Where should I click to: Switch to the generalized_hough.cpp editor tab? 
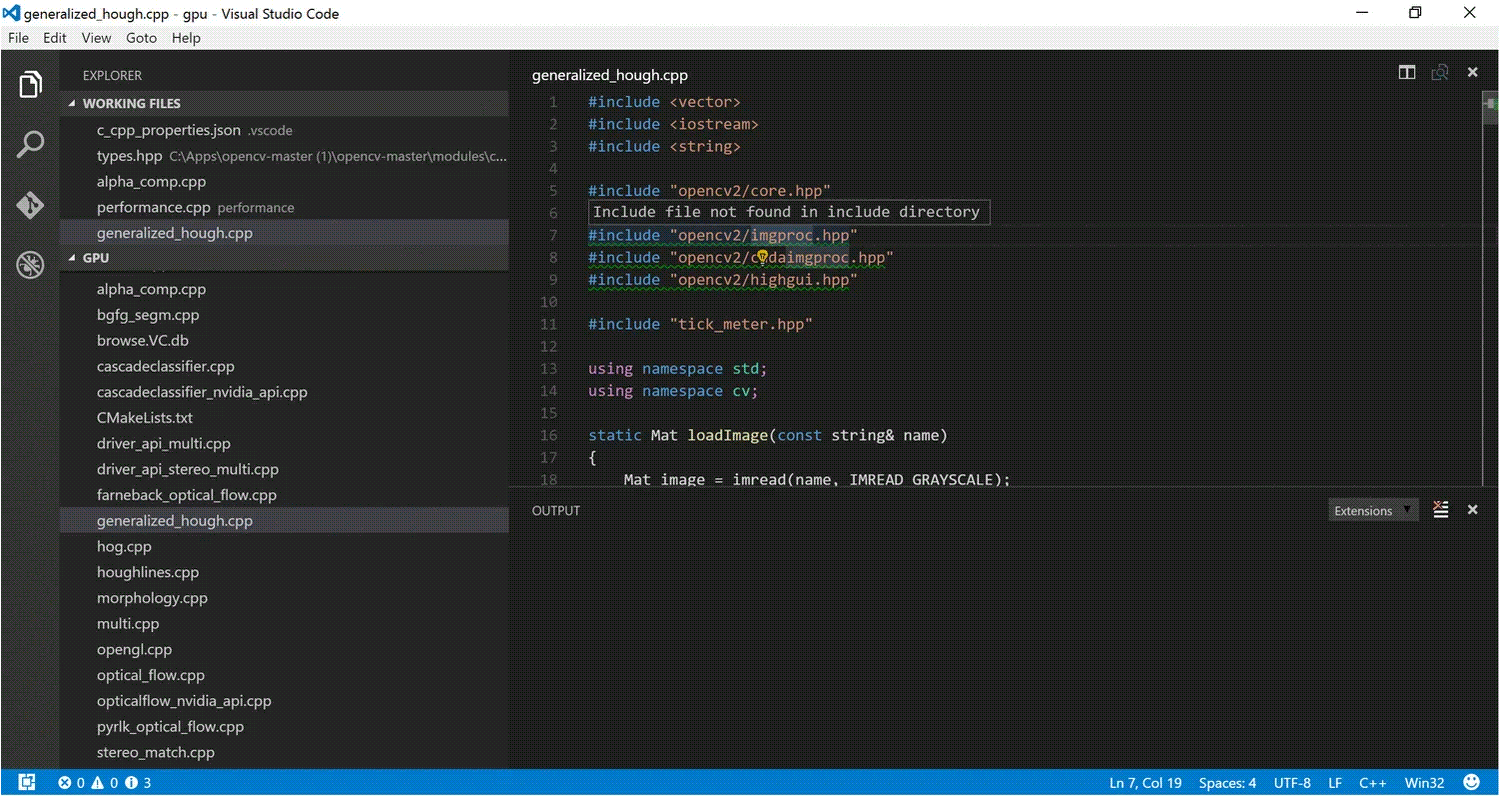pyautogui.click(x=610, y=75)
